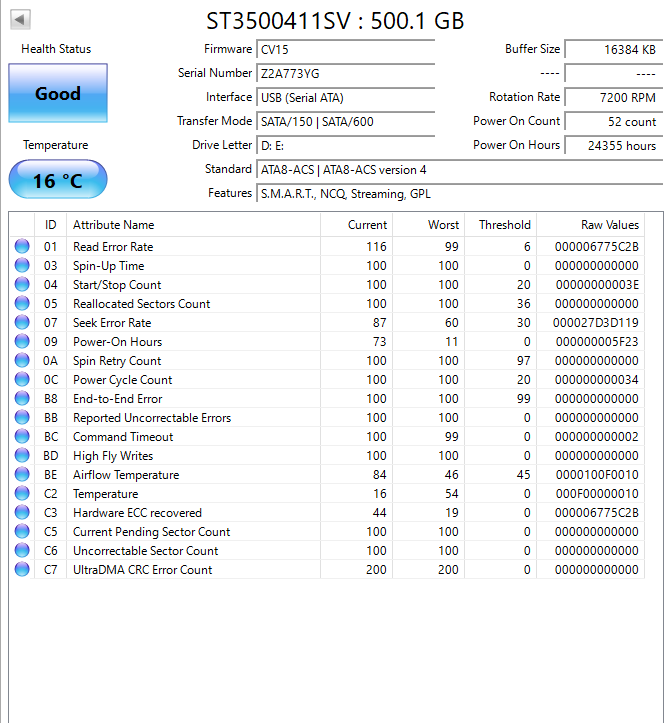Click the Health Status label

click(x=56, y=49)
